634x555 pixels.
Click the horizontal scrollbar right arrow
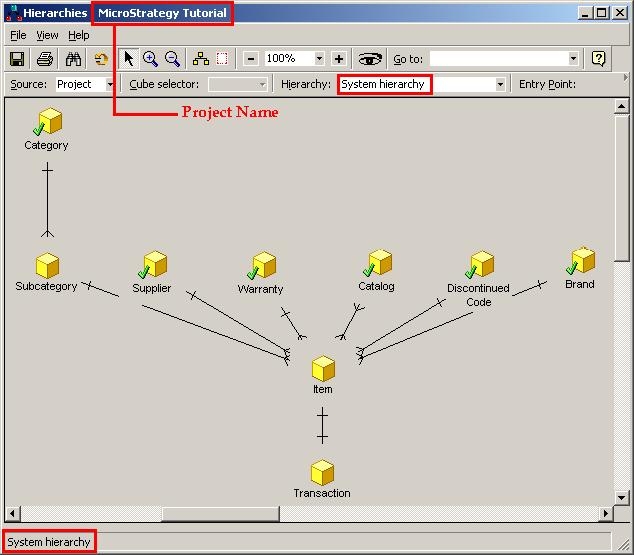(605, 513)
